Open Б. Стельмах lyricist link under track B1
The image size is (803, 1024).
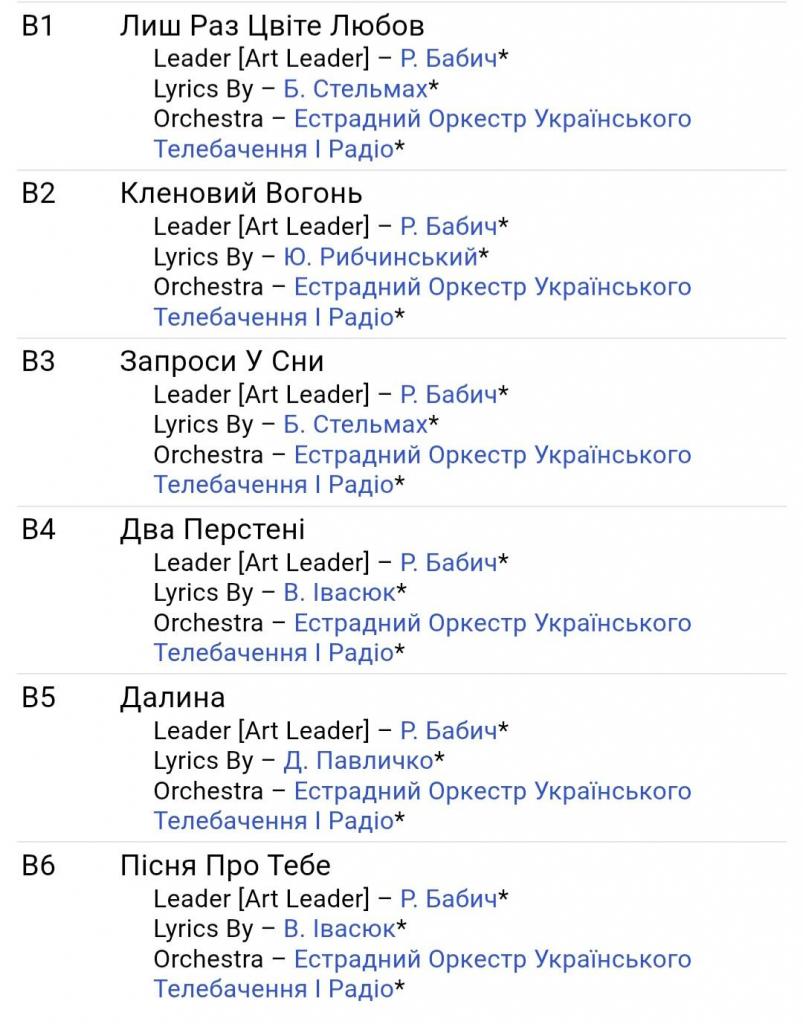(x=355, y=89)
